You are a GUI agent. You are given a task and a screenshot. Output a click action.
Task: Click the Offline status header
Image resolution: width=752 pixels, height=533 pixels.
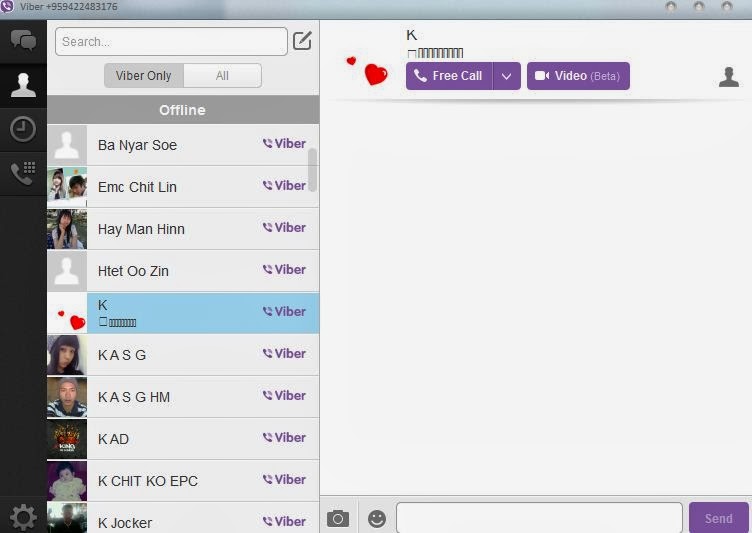[183, 110]
